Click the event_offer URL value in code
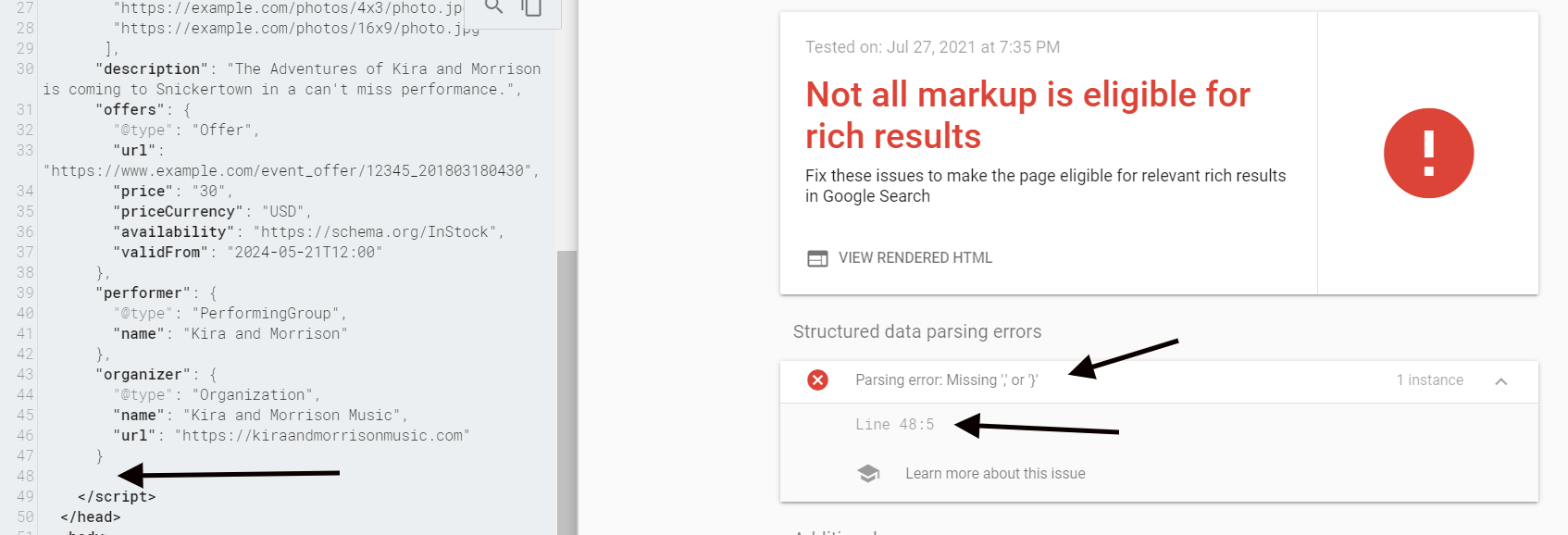Viewport: 1568px width, 535px height. click(x=291, y=171)
